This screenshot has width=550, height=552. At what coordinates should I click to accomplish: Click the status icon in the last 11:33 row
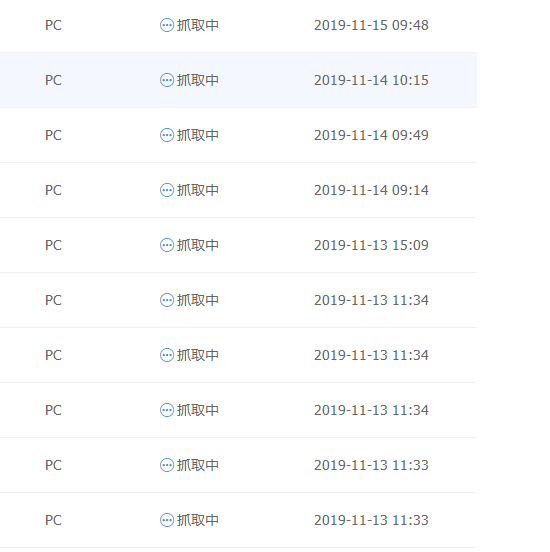[x=167, y=520]
